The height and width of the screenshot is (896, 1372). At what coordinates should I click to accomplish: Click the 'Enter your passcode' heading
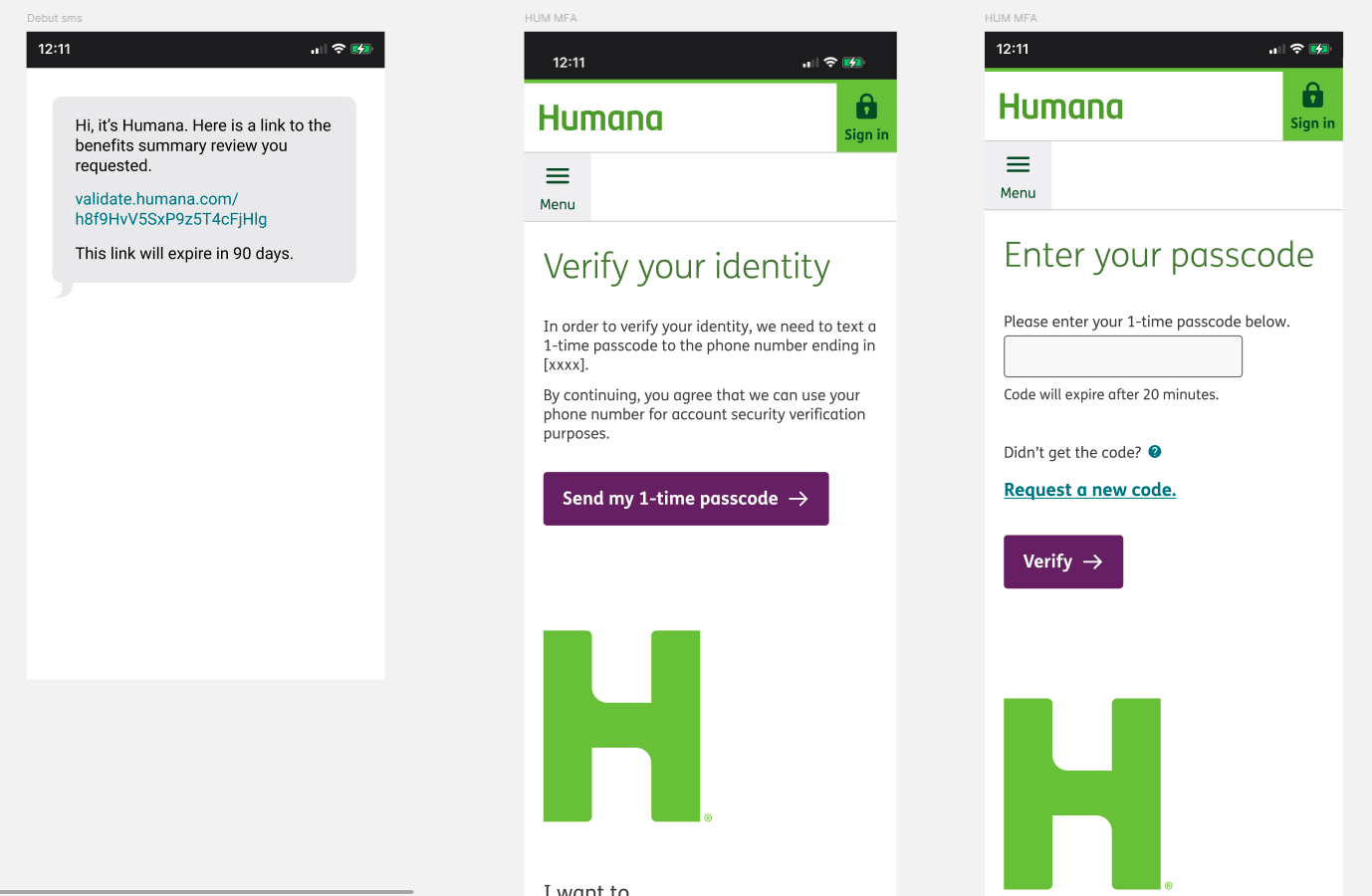(1159, 256)
